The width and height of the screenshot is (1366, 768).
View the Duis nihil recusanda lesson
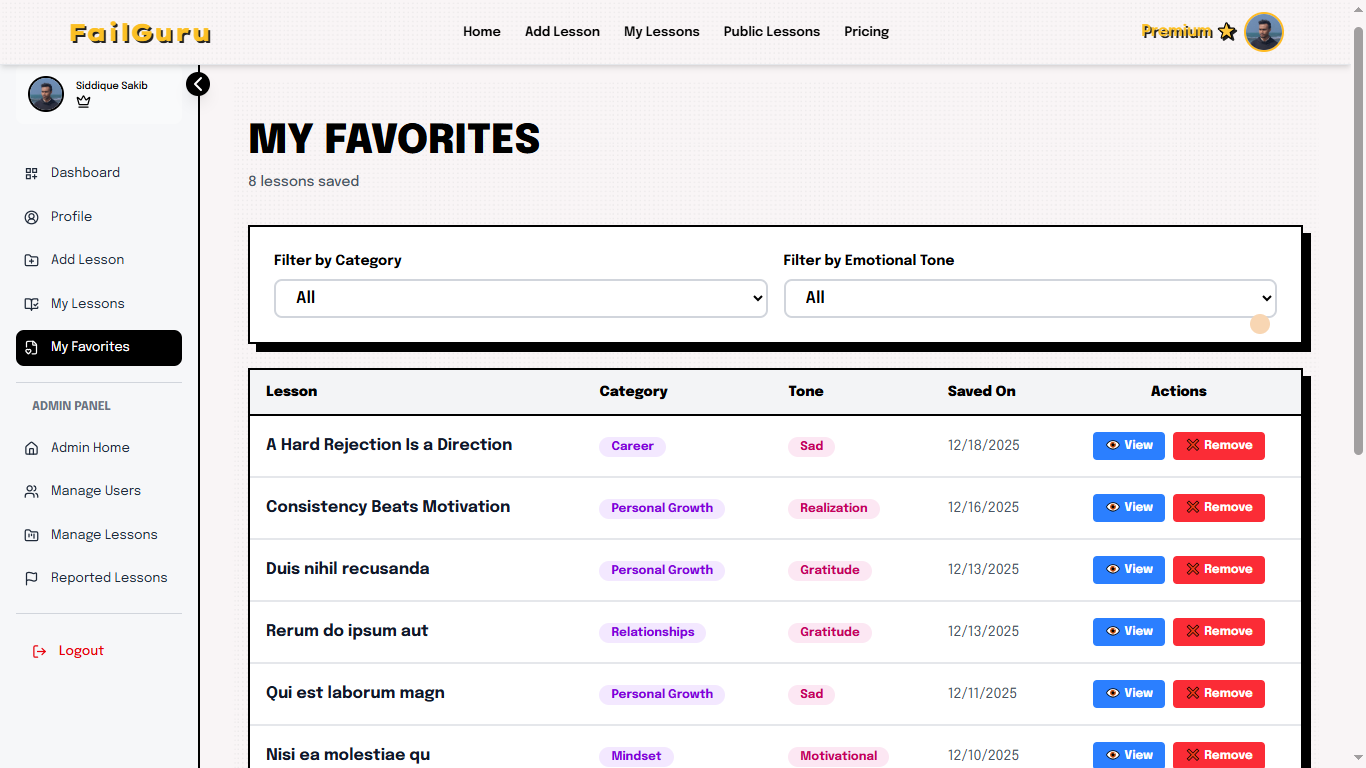1129,570
